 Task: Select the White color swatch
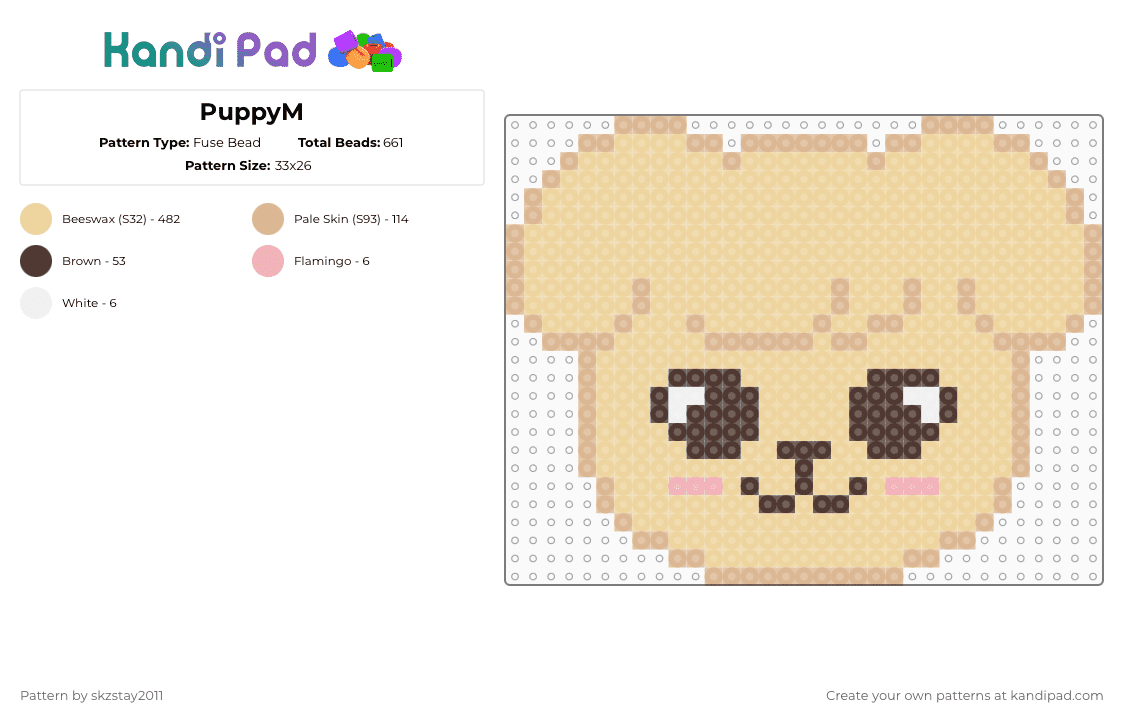pyautogui.click(x=36, y=303)
